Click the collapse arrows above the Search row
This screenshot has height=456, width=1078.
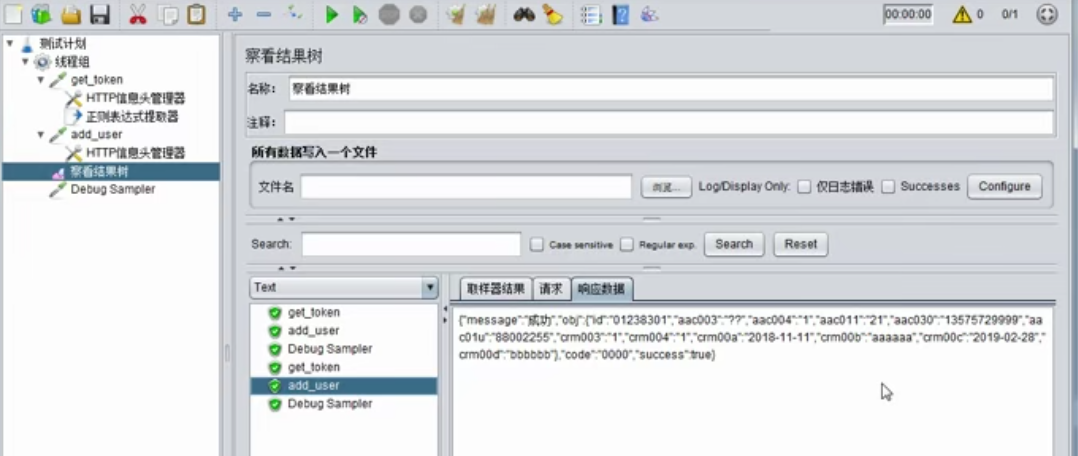286,219
